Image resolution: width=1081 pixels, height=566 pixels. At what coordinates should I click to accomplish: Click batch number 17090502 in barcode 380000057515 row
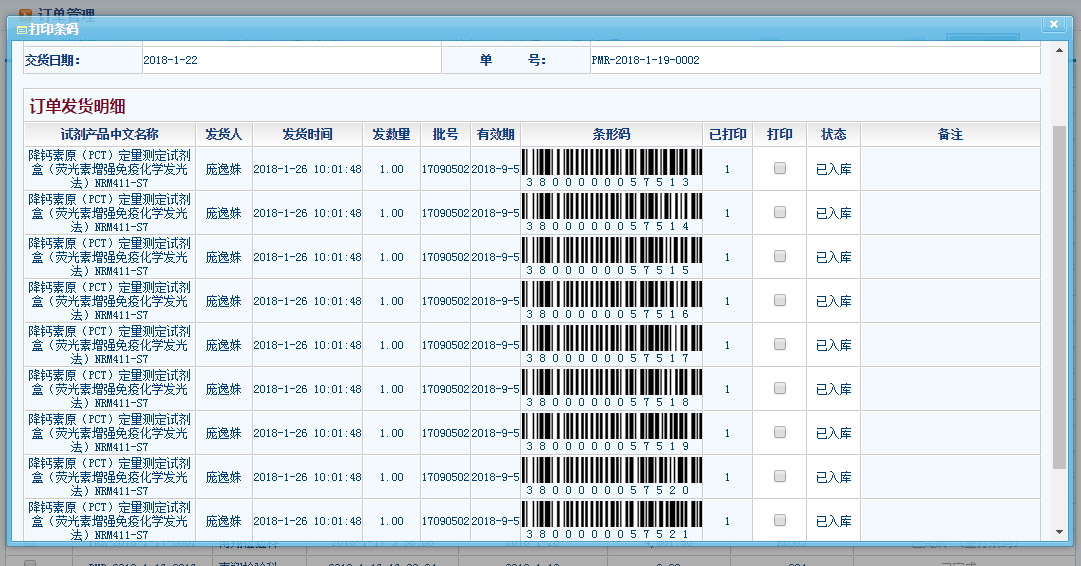pyautogui.click(x=445, y=257)
